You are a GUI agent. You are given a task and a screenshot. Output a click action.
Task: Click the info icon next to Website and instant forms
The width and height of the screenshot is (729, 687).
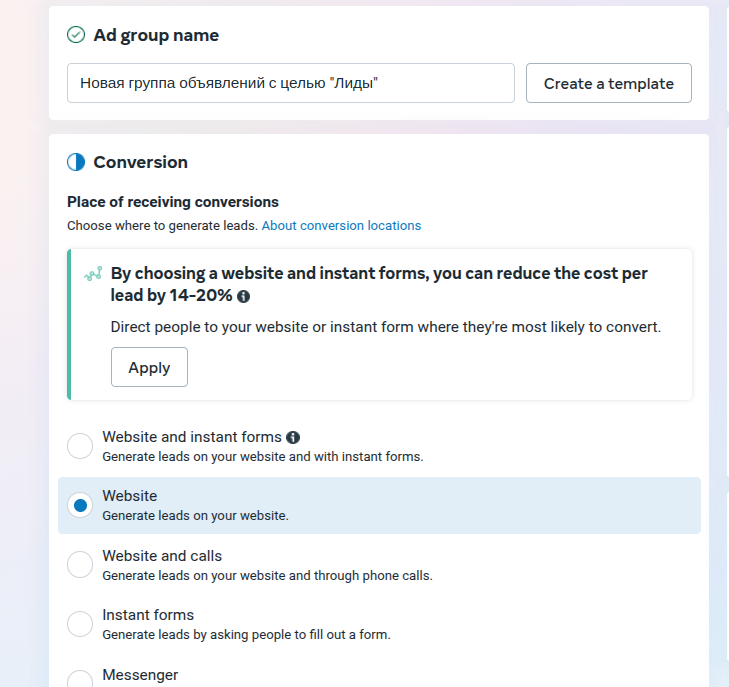pos(292,437)
